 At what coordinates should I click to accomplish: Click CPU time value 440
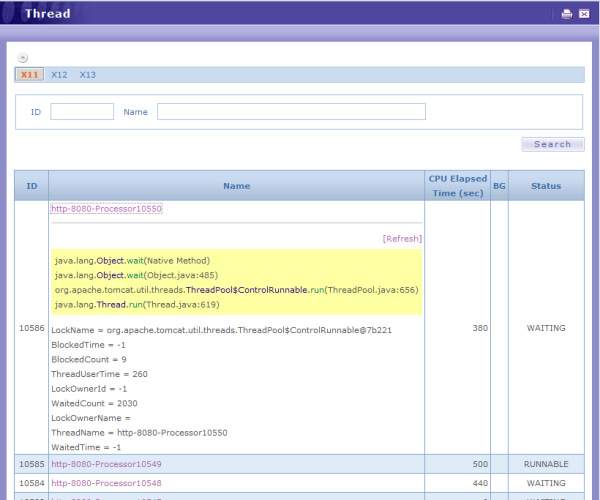(x=480, y=483)
